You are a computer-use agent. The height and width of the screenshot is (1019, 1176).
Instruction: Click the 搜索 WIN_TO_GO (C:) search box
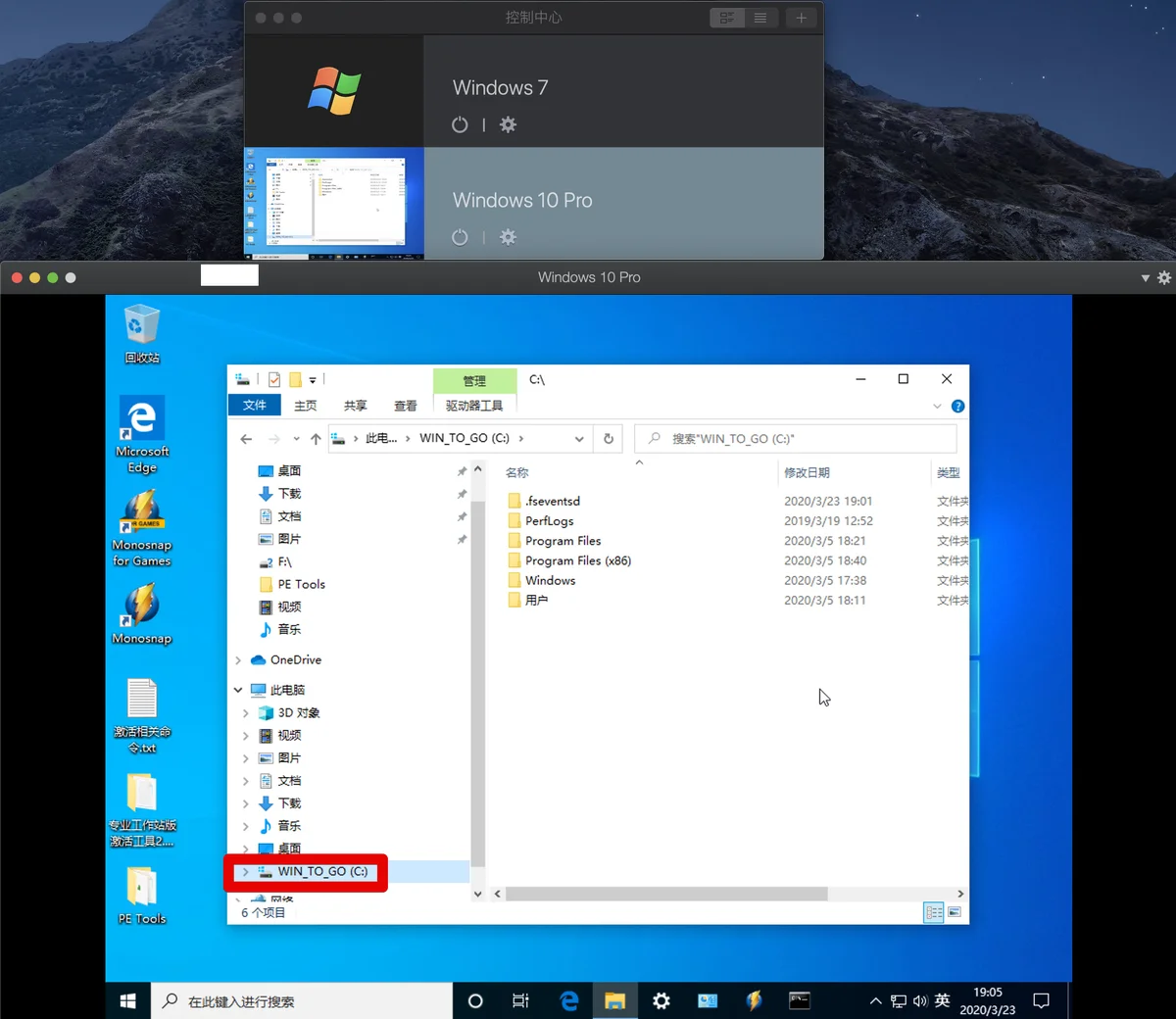(796, 439)
